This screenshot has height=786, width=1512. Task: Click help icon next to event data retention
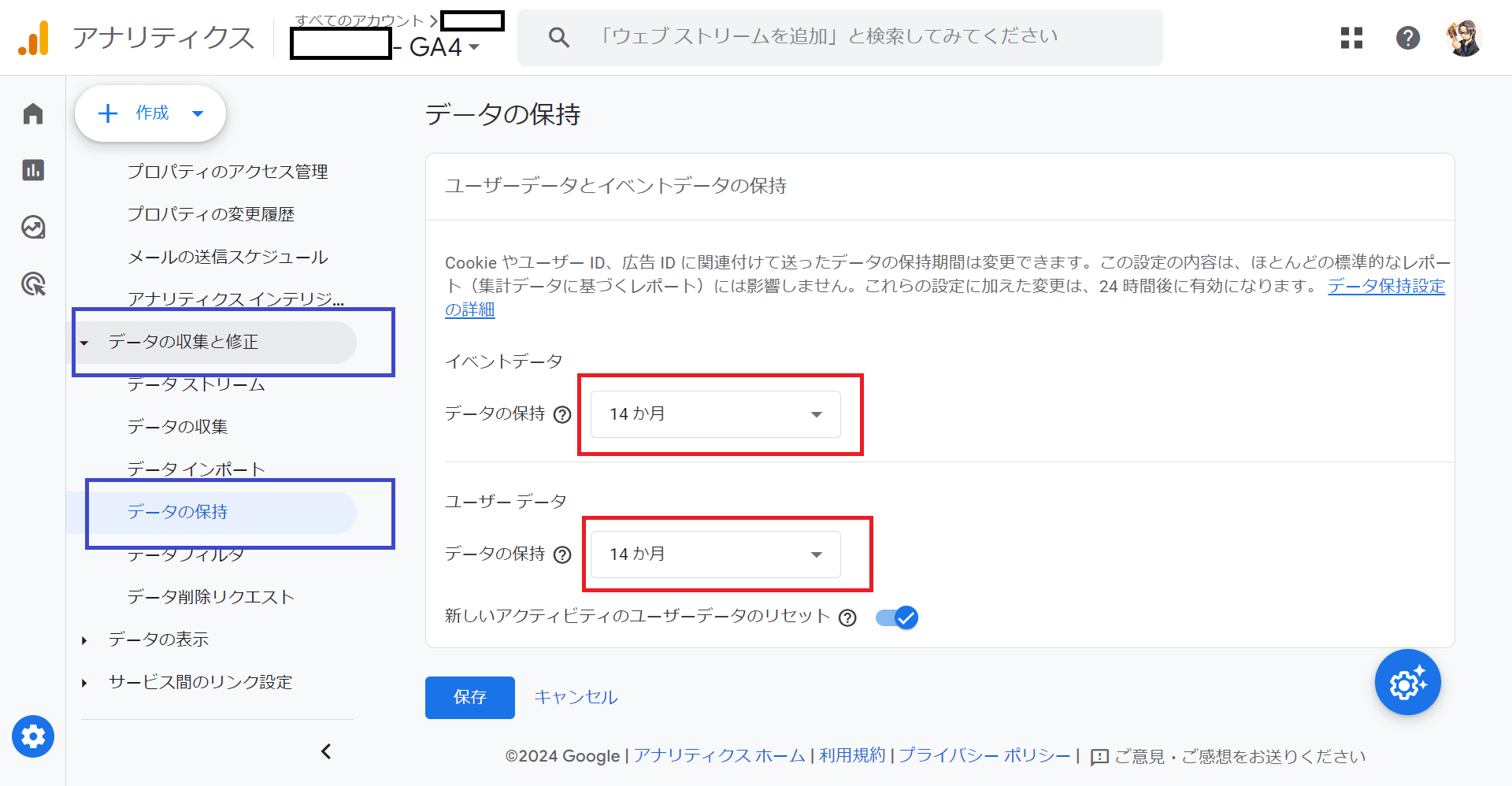pyautogui.click(x=562, y=415)
